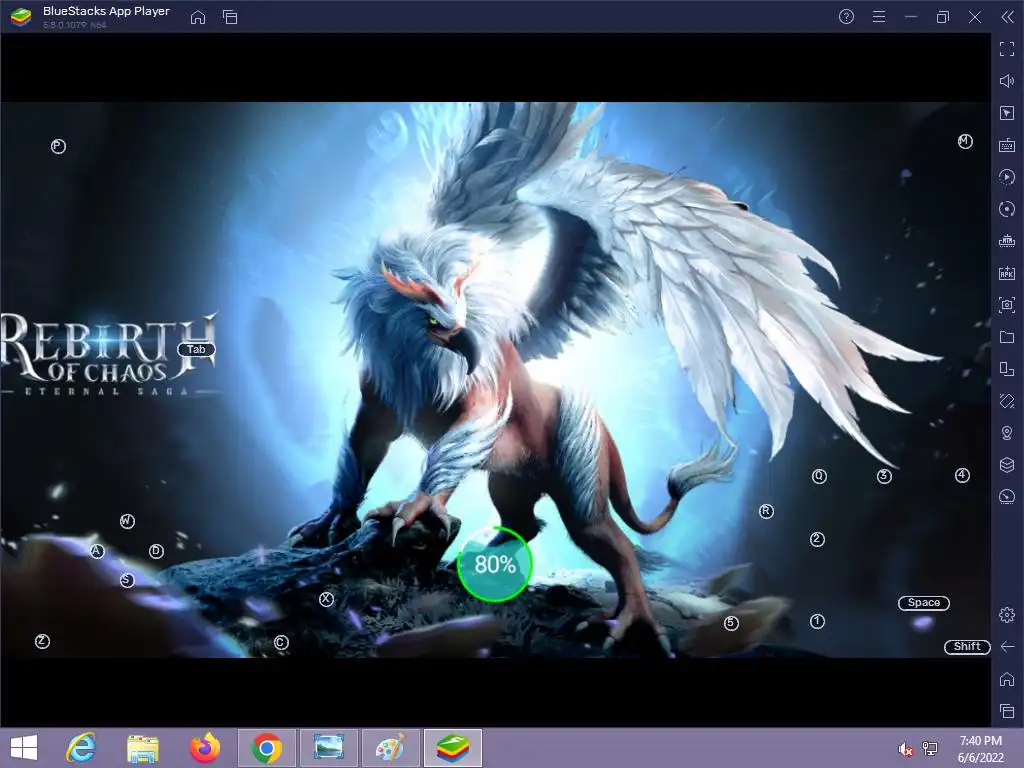Click the number 5 skill key overlay
This screenshot has height=768, width=1024.
tap(731, 624)
